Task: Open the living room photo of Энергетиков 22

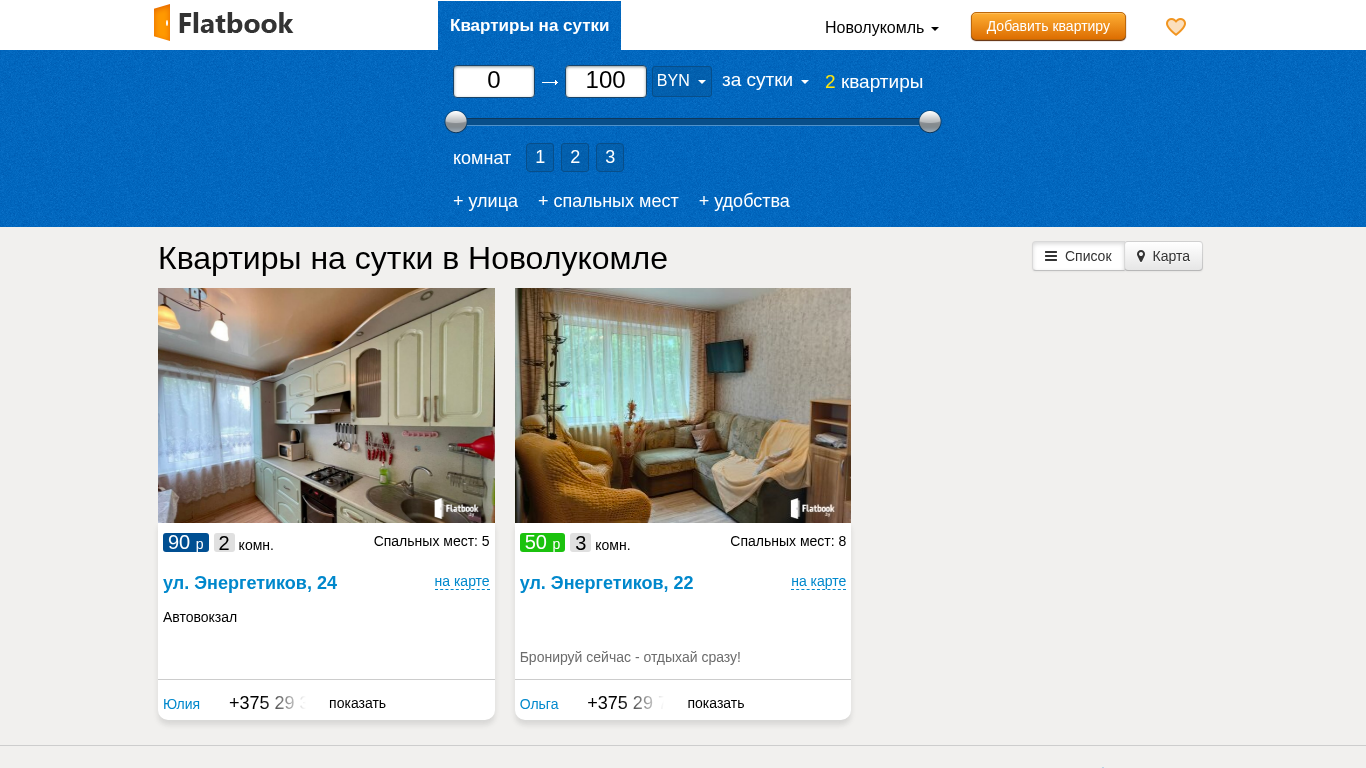Action: point(682,405)
